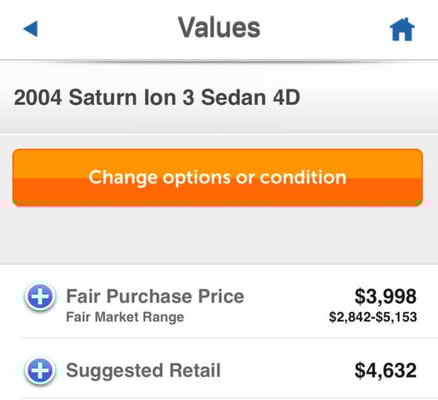This screenshot has height=400, width=438.
Task: Tap the 2004 Saturn Ion 3 Sedan 4D heading
Action: coord(157,98)
